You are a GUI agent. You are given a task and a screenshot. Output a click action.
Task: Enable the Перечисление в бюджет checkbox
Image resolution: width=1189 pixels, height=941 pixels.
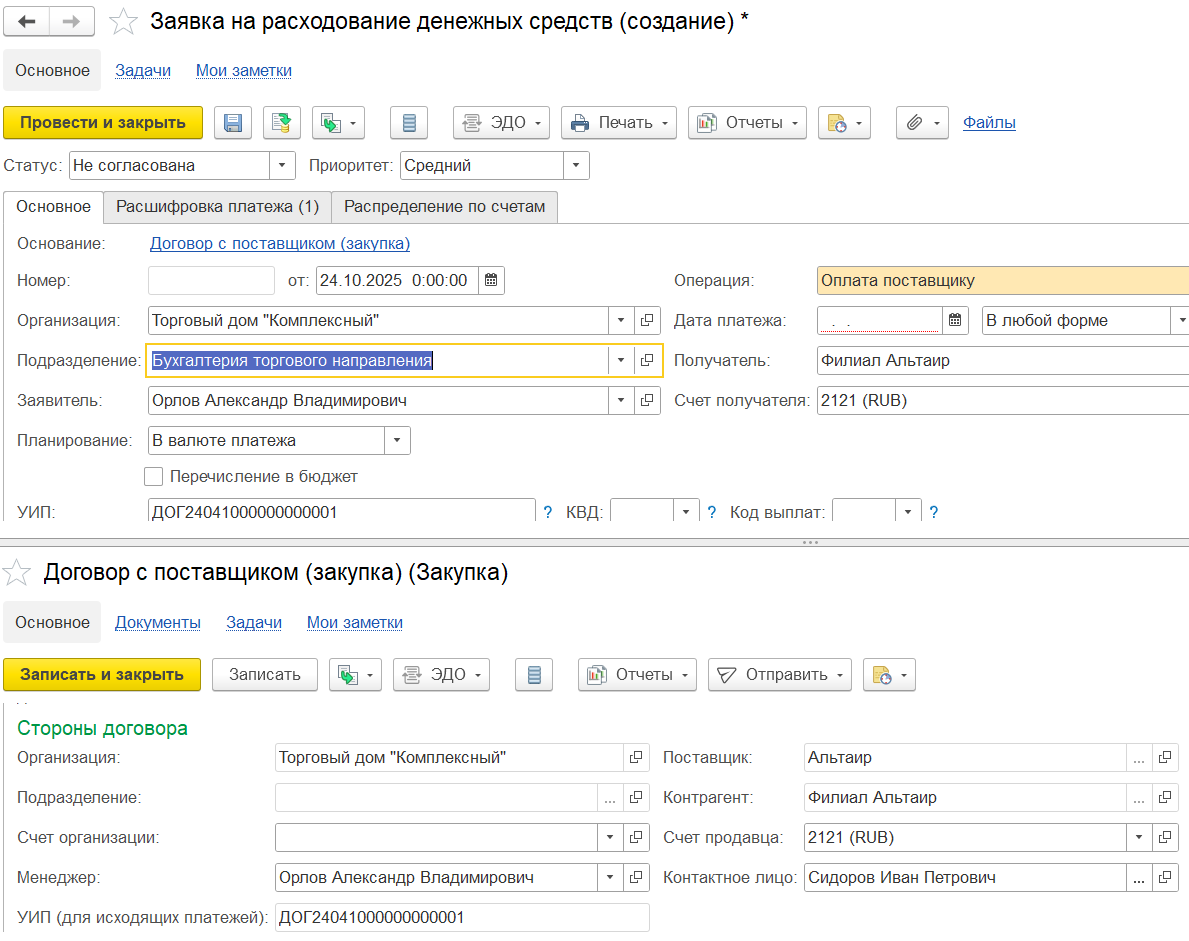click(x=154, y=477)
